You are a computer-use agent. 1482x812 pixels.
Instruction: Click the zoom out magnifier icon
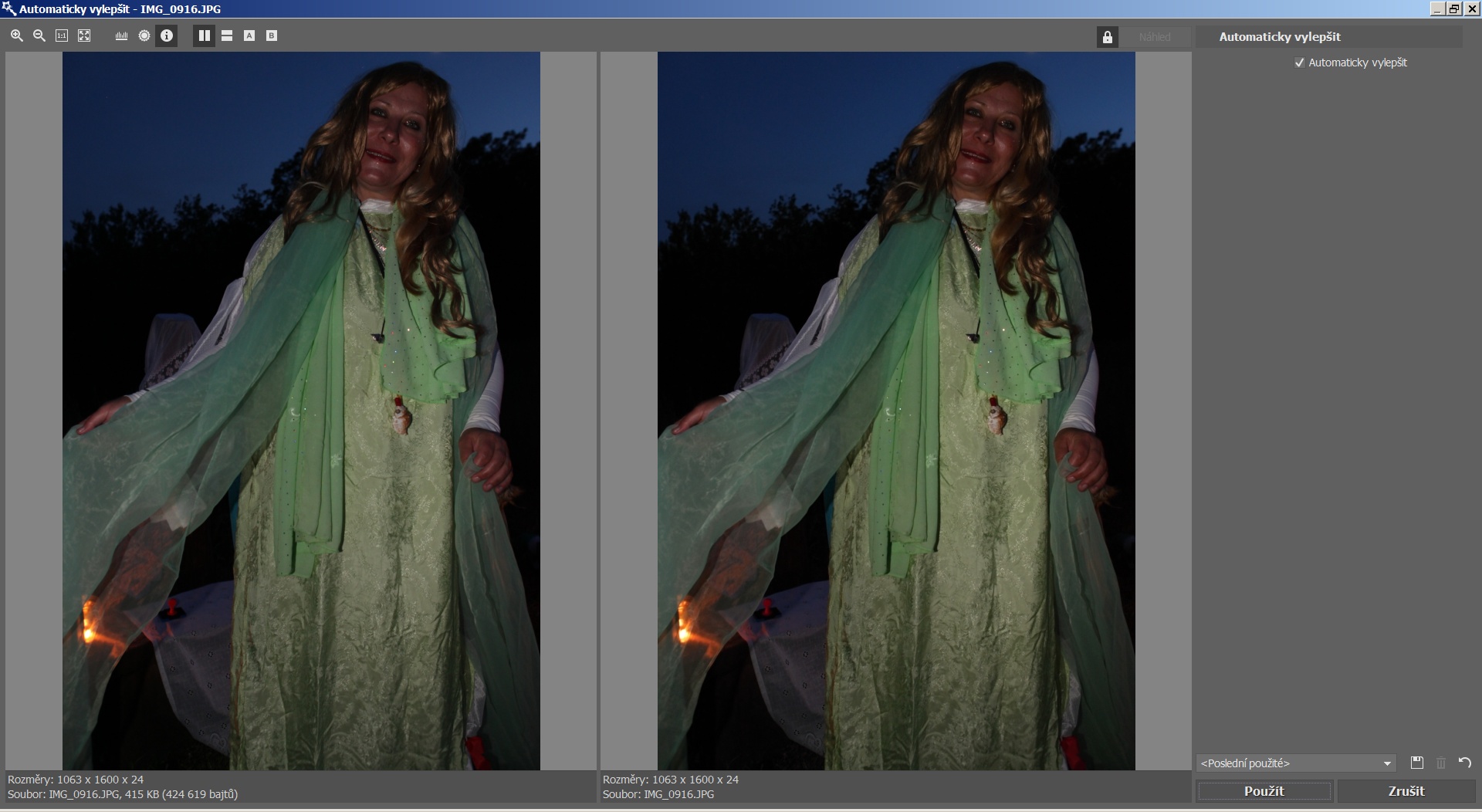(x=39, y=36)
